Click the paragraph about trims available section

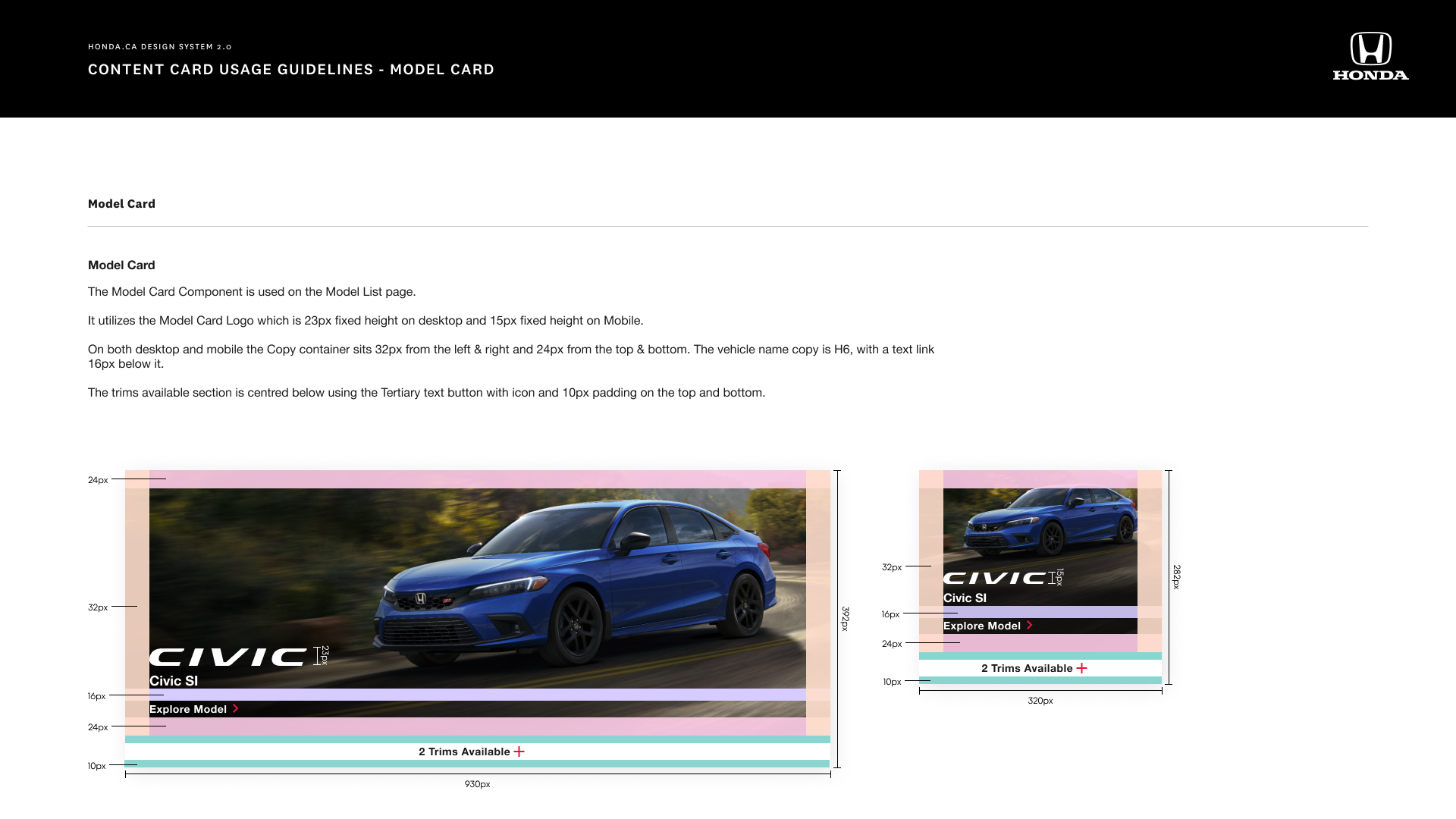click(427, 393)
